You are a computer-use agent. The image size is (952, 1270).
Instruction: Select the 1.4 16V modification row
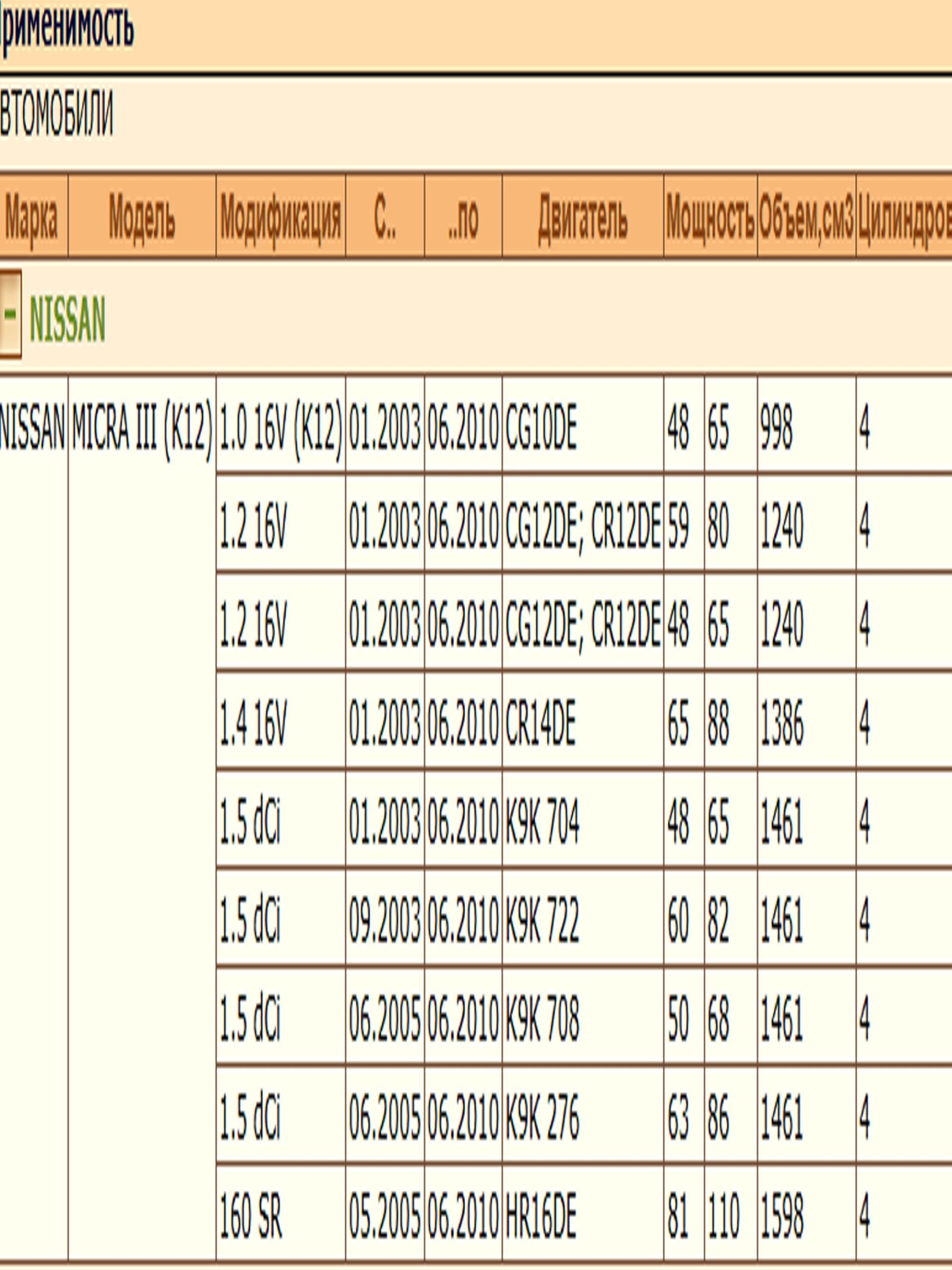point(252,723)
